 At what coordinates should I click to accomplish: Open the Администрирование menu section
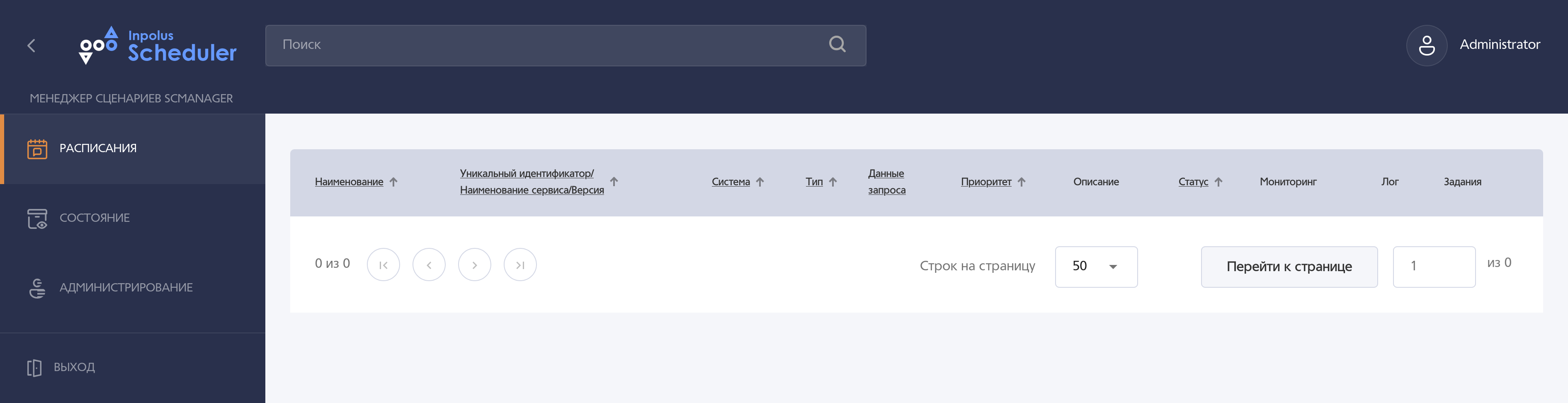tap(125, 287)
